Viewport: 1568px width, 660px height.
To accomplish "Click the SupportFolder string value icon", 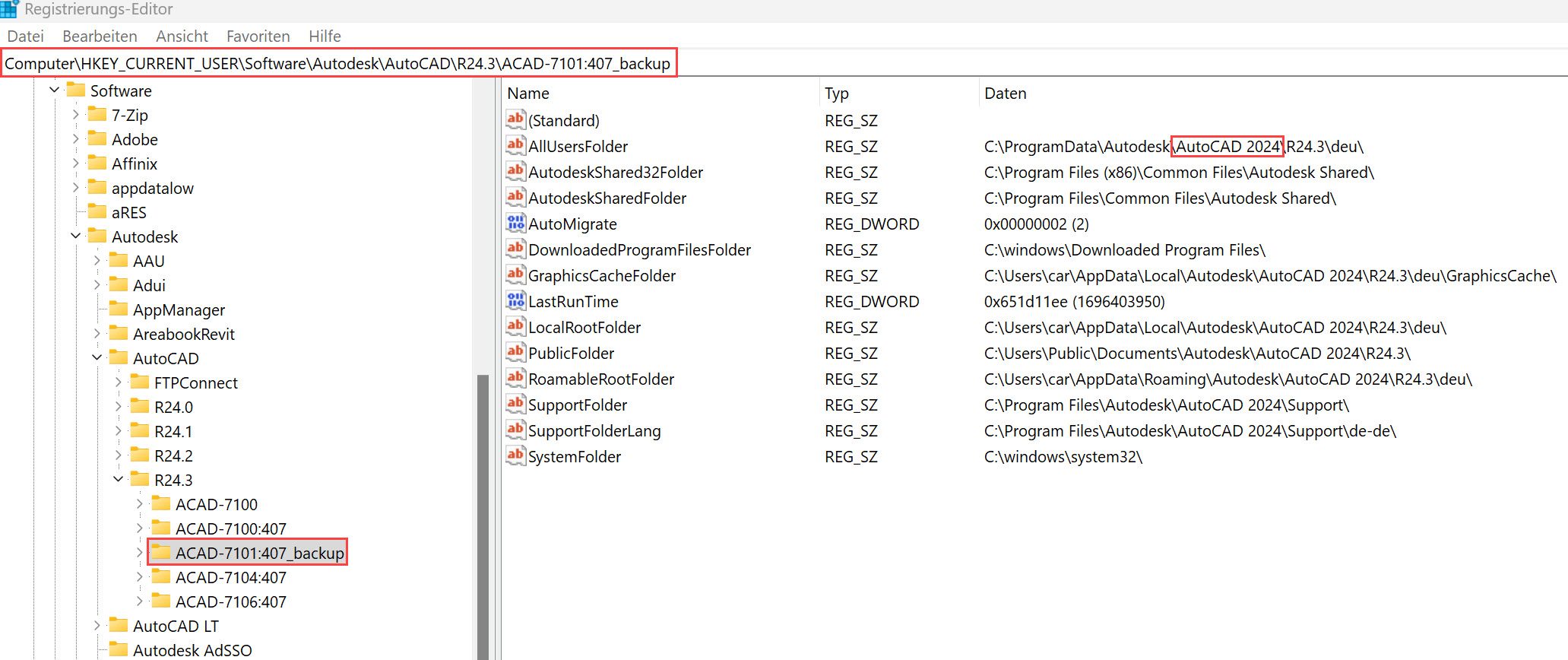I will 515,404.
